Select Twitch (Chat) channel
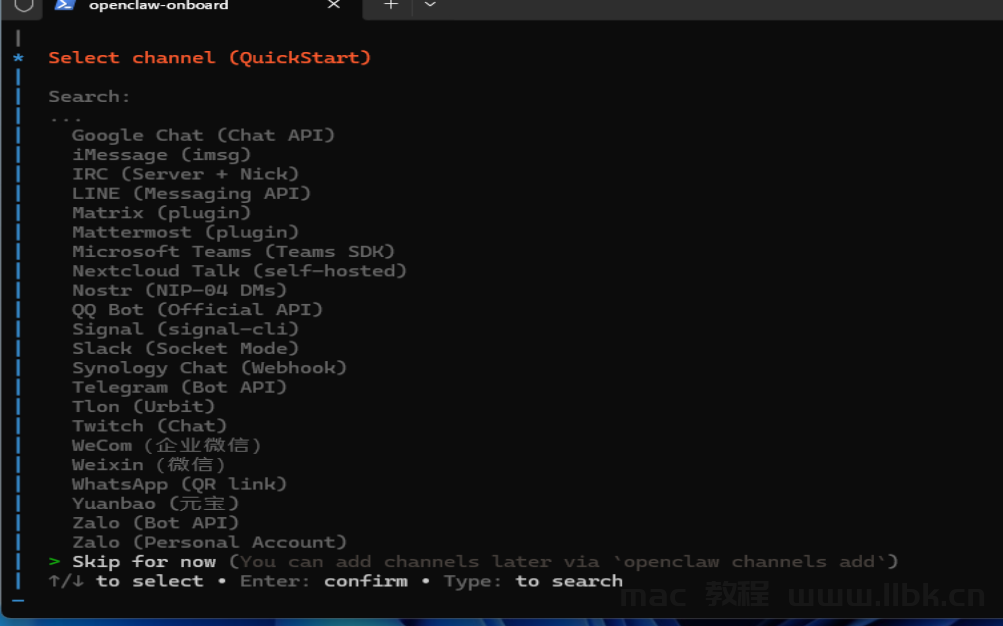 click(149, 426)
